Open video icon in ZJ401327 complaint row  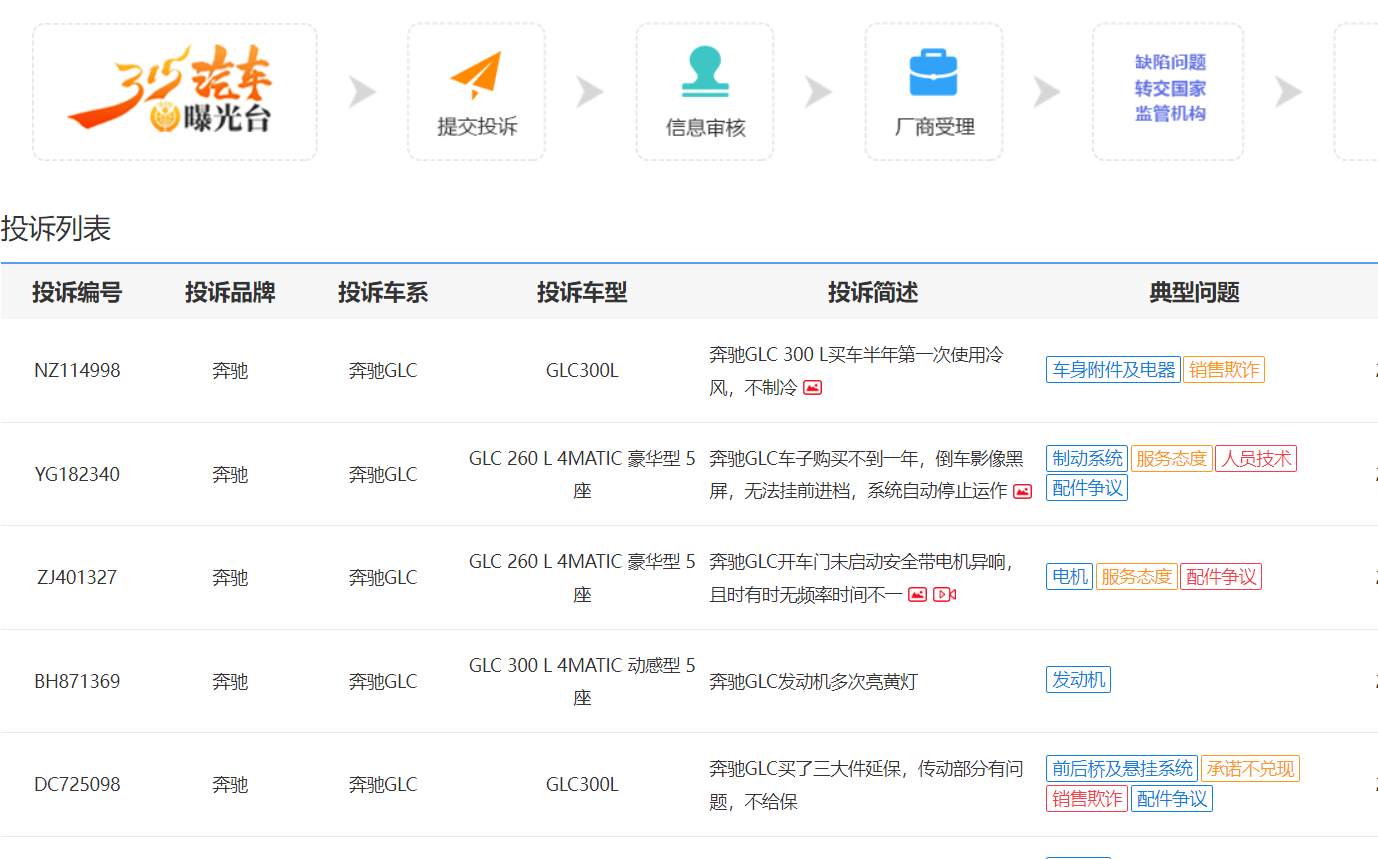point(944,595)
